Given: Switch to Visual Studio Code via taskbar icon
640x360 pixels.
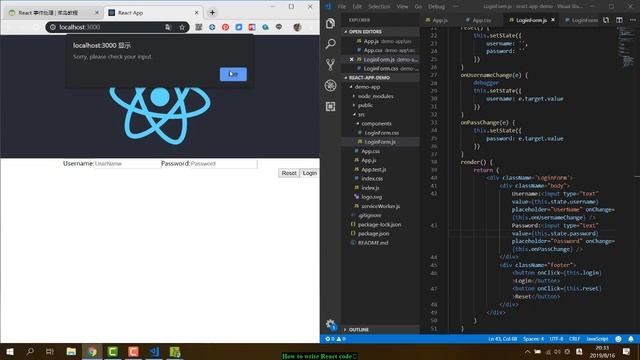Looking at the screenshot, I should 154,351.
